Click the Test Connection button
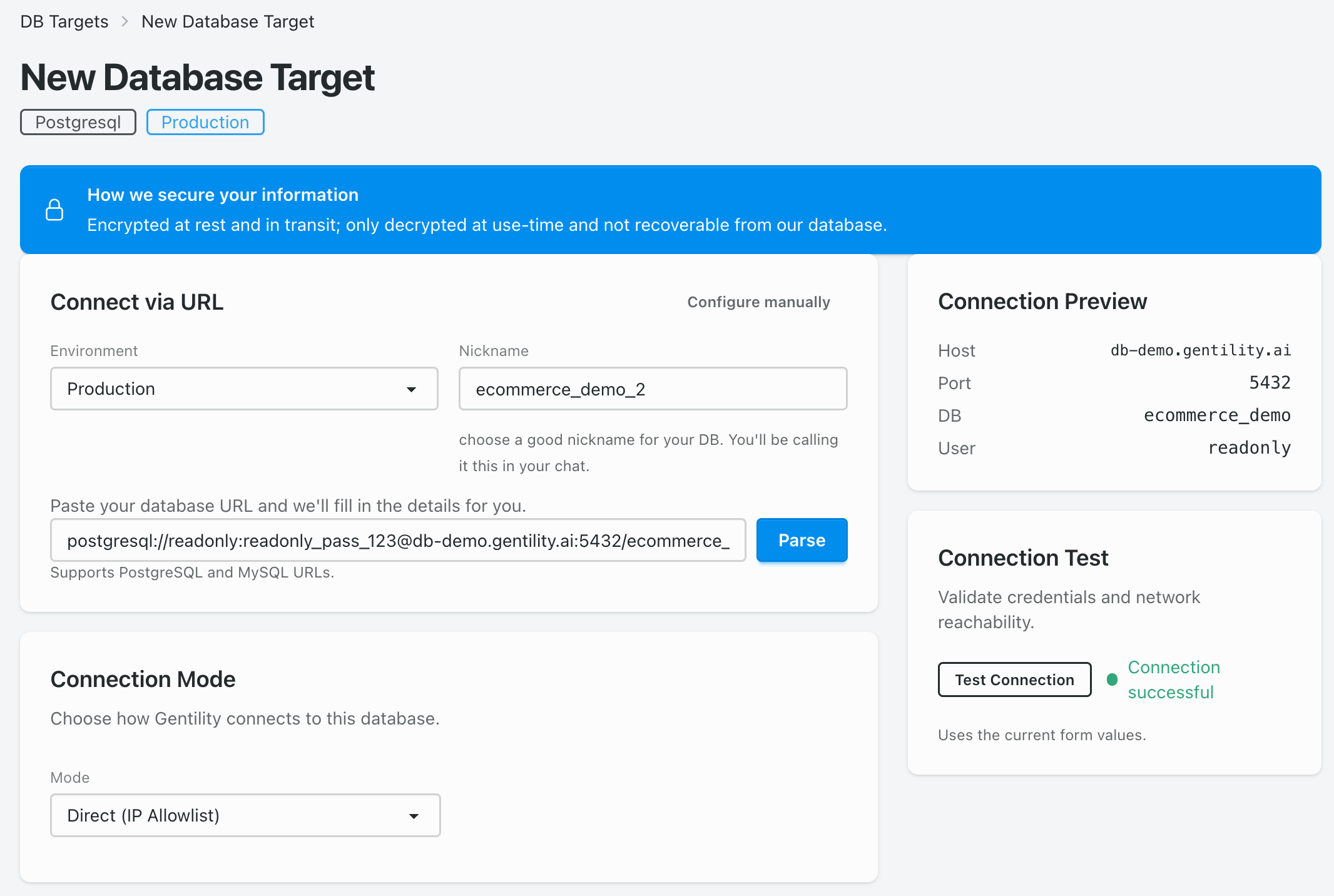This screenshot has height=896, width=1334. (x=1014, y=680)
